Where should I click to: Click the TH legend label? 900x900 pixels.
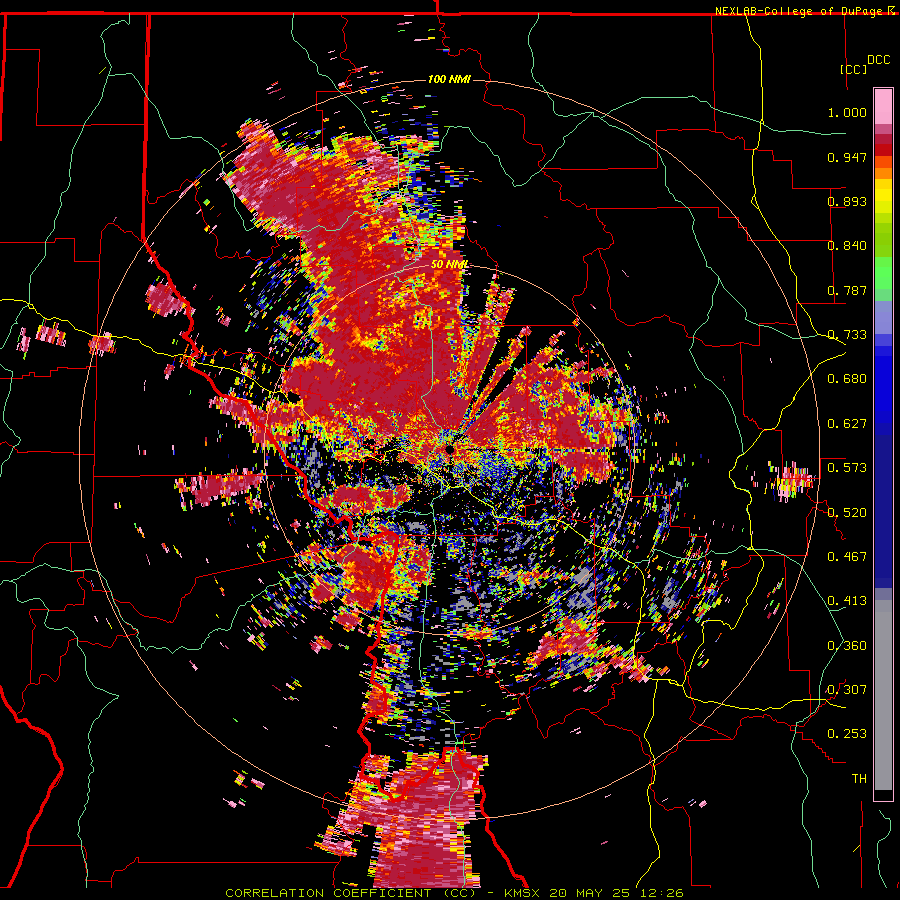pyautogui.click(x=859, y=779)
